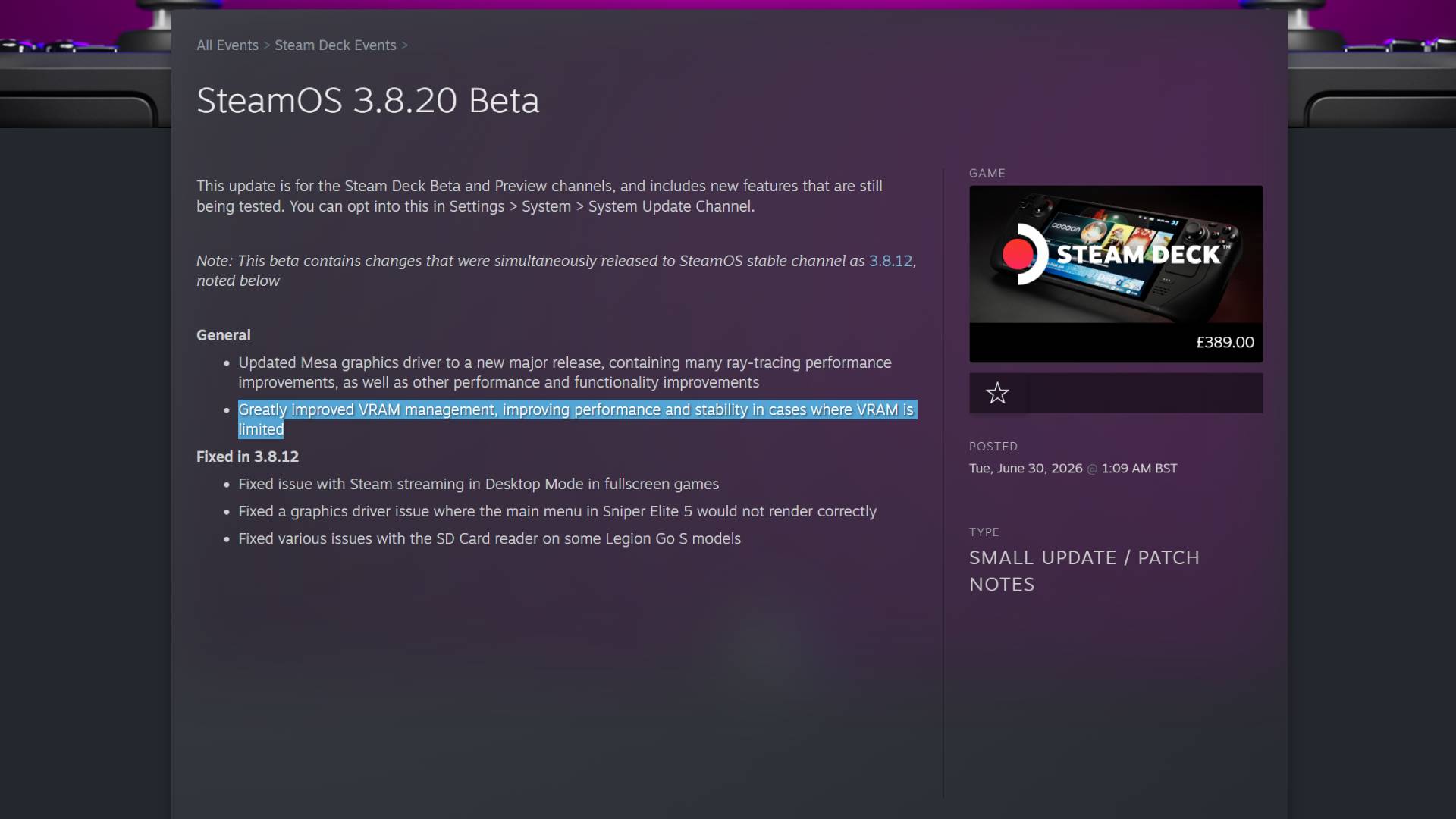The height and width of the screenshot is (819, 1456).
Task: Click the Legion Go S SD Card bullet
Action: click(489, 538)
